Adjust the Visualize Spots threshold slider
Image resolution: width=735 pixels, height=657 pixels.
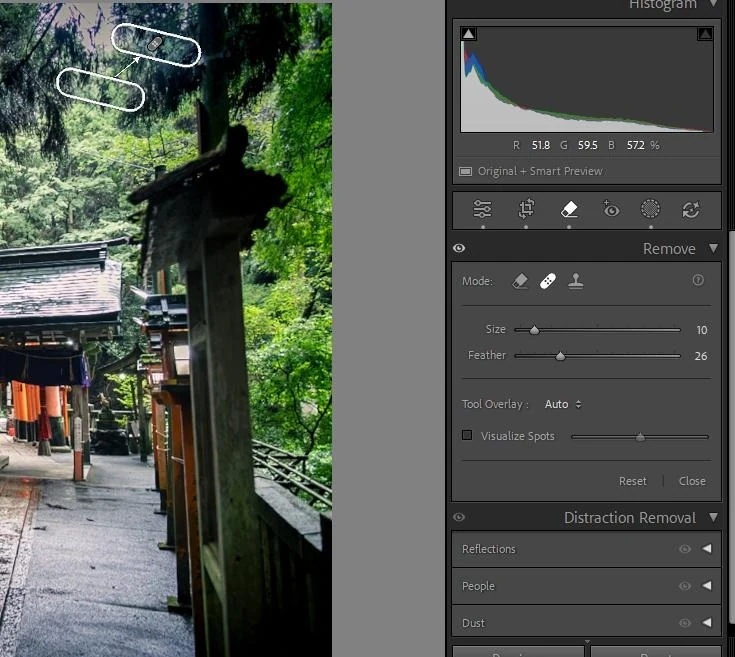tap(640, 437)
